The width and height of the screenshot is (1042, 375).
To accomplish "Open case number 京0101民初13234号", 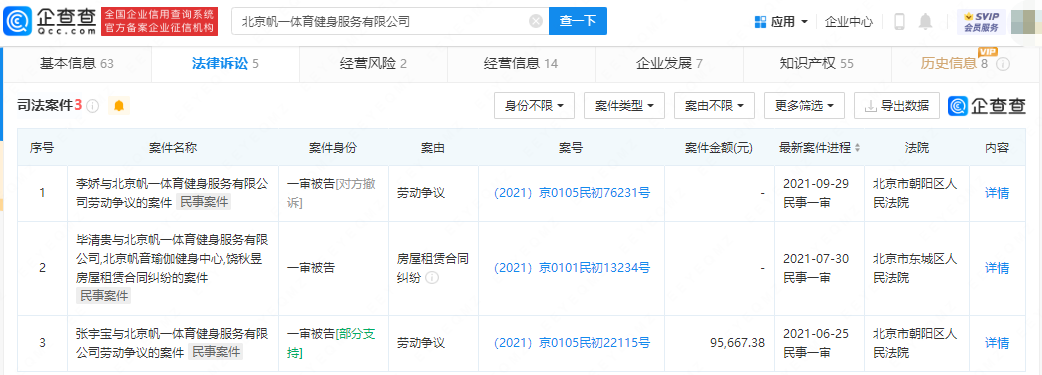I will (571, 268).
